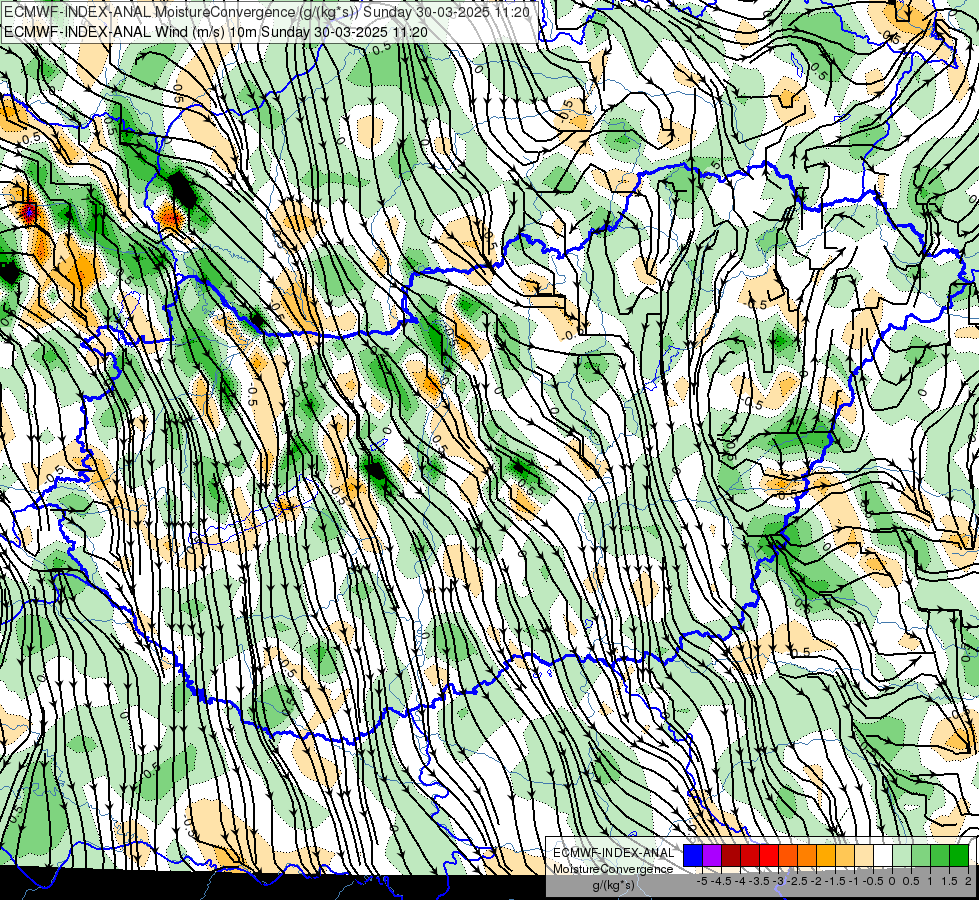Click the '-4.5' legend tick label
The image size is (979, 900).
click(721, 881)
